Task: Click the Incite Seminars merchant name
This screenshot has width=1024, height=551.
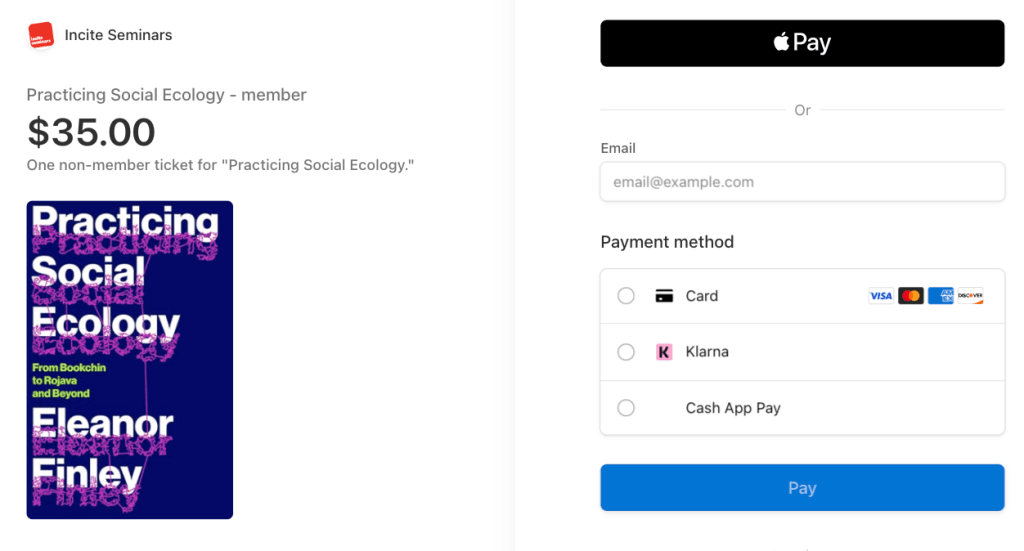Action: [118, 35]
